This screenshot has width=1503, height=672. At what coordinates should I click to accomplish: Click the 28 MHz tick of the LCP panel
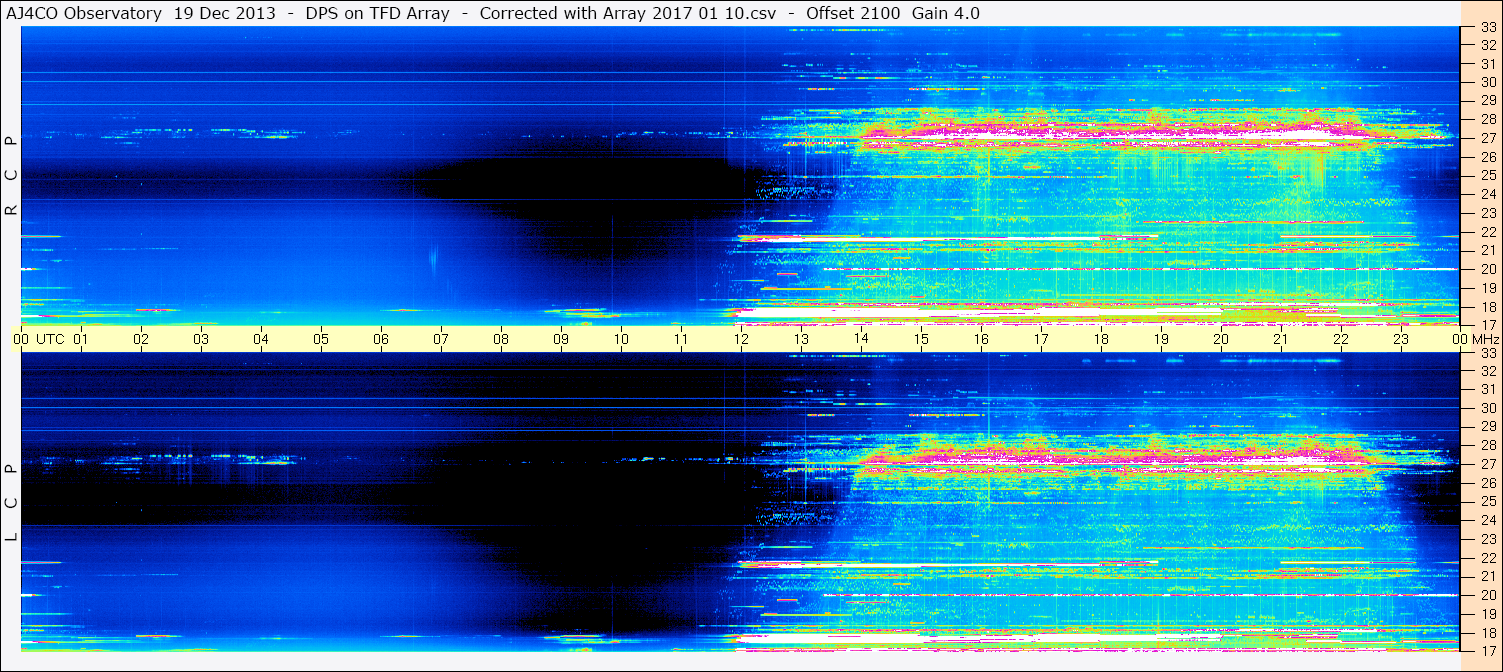click(x=1487, y=445)
